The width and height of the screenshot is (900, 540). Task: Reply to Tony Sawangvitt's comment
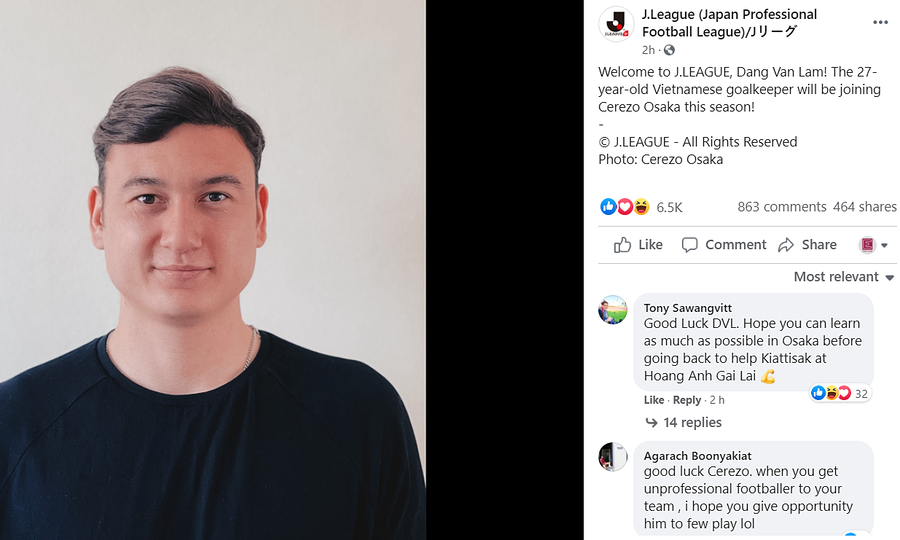coord(687,400)
